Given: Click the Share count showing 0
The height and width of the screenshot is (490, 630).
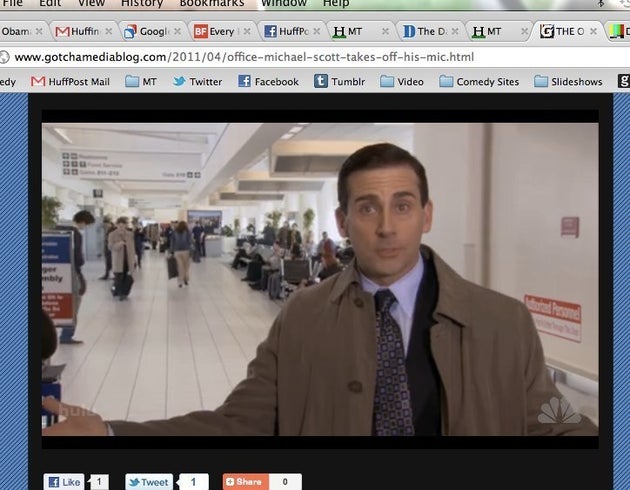Looking at the screenshot, I should click(285, 482).
